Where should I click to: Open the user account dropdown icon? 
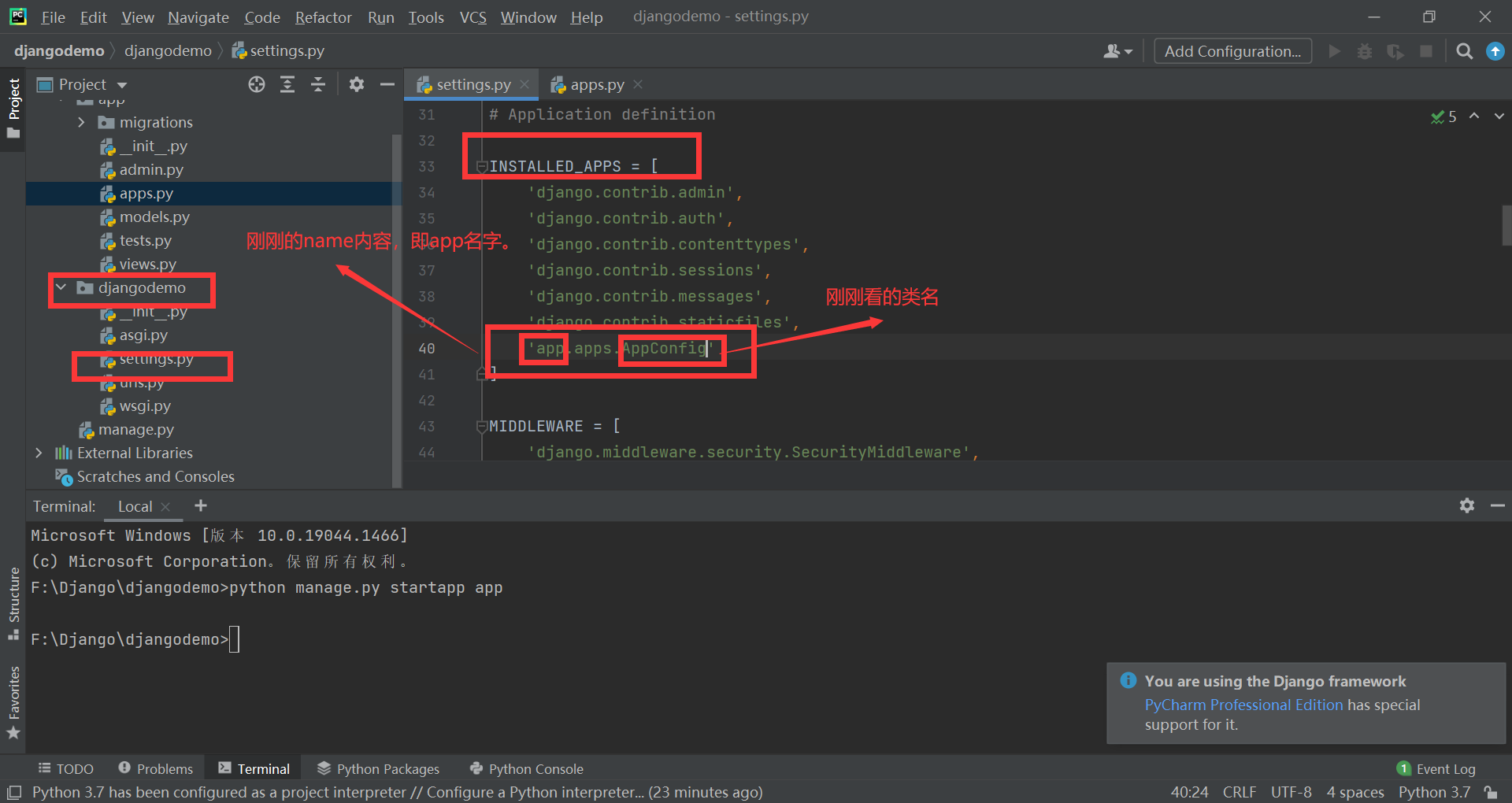tap(1117, 51)
